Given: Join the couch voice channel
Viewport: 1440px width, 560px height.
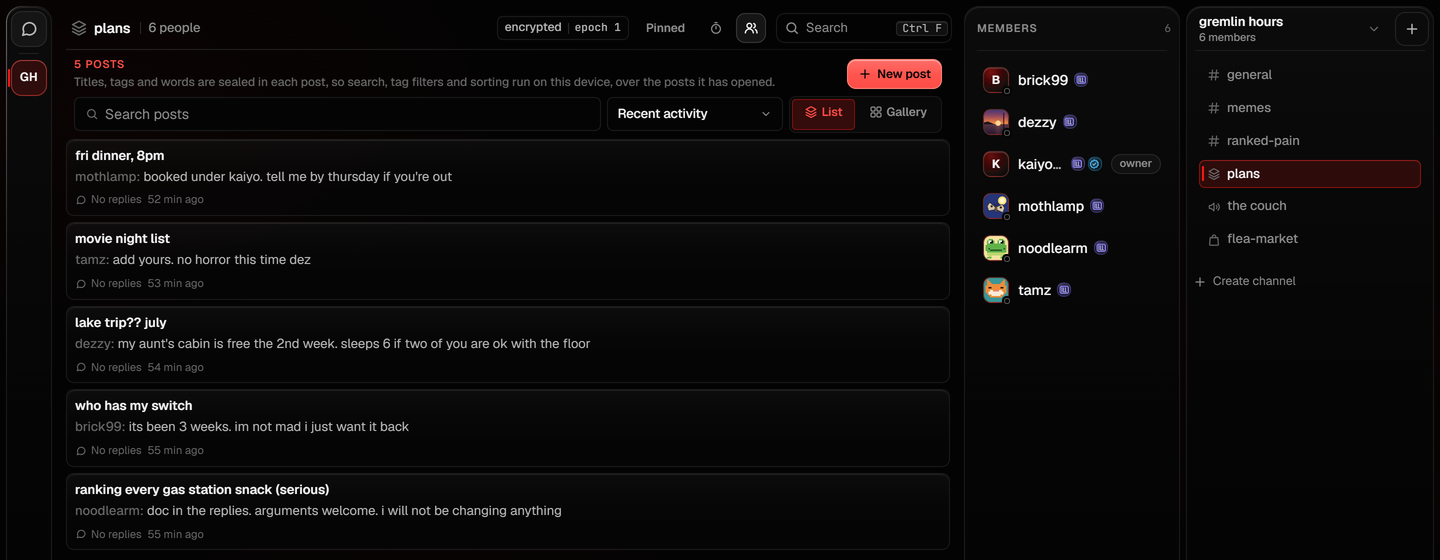Looking at the screenshot, I should (1310, 206).
